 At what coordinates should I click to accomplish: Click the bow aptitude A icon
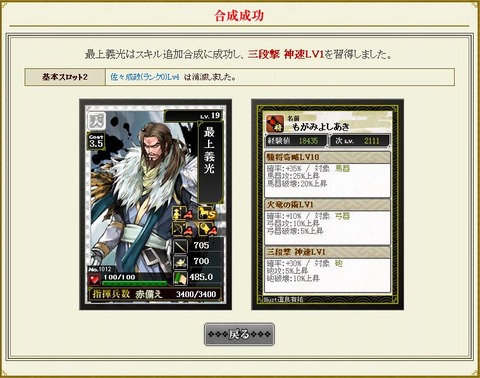point(183,229)
